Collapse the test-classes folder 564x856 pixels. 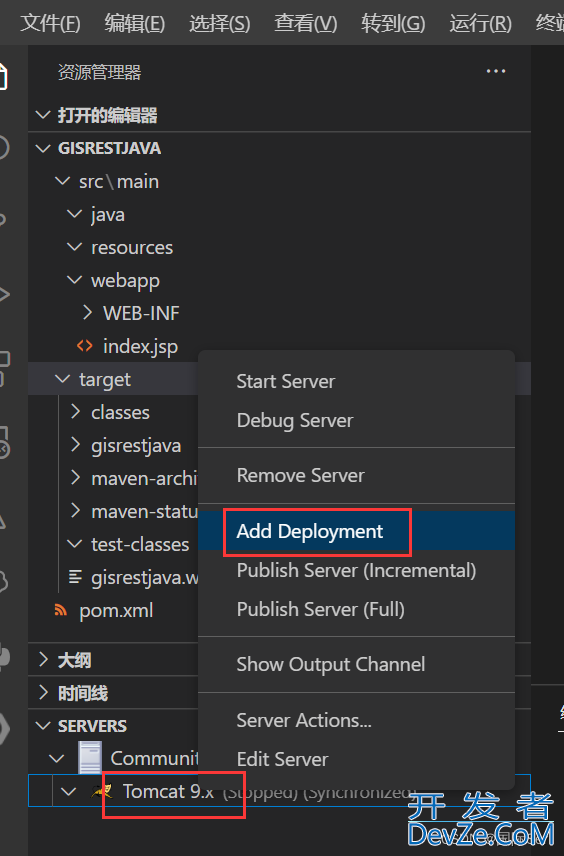[x=74, y=544]
